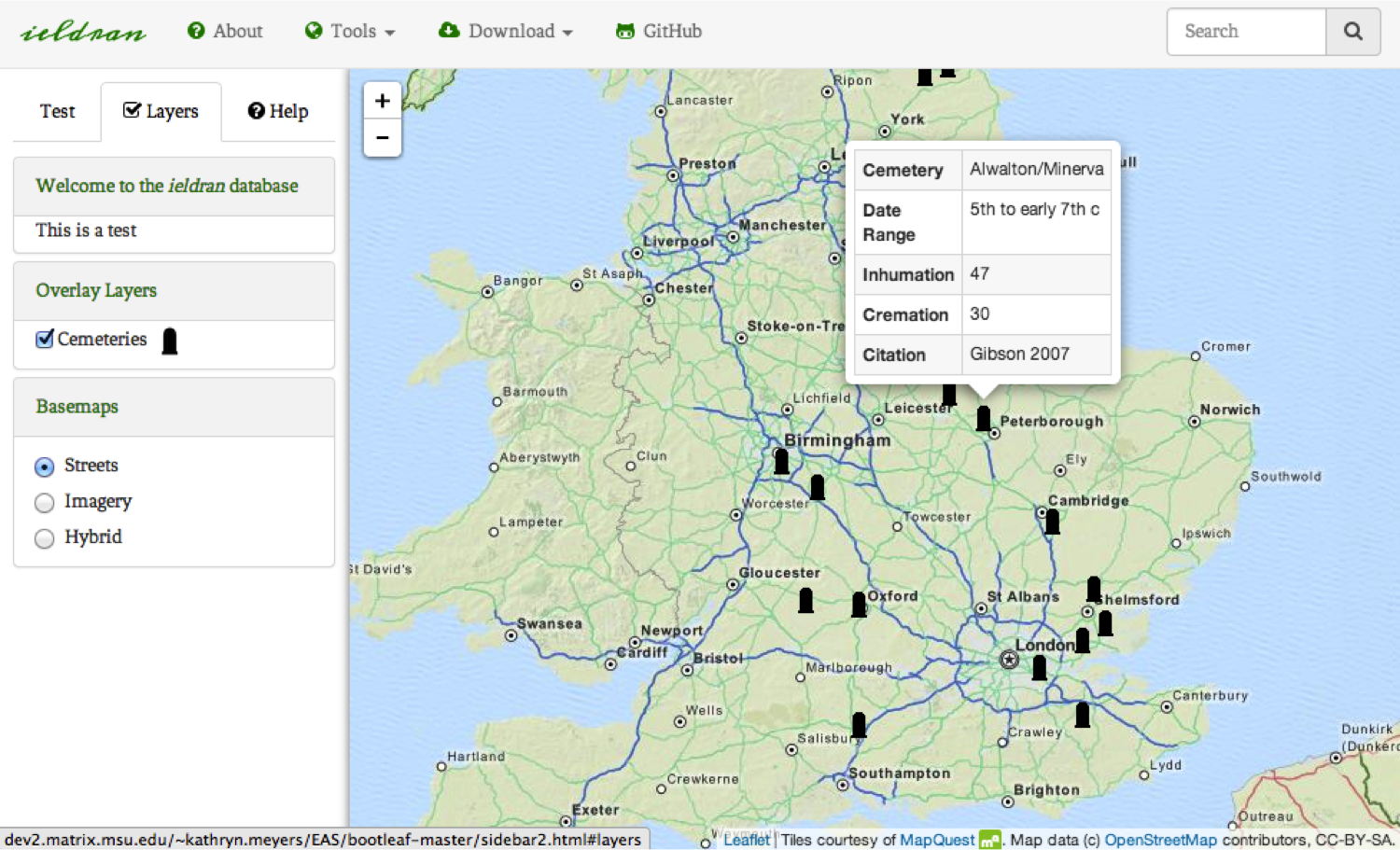Select cemetery marker directly above Chelmsford label
The height and width of the screenshot is (850, 1400).
click(1094, 589)
